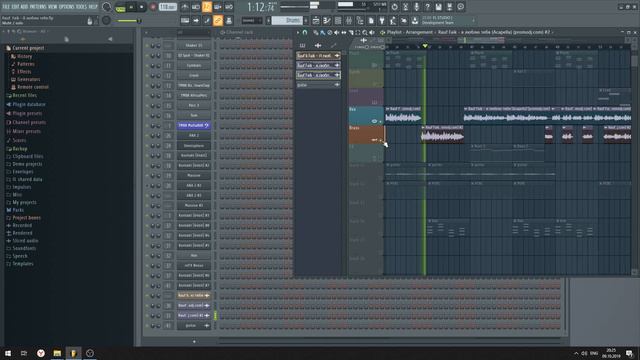
Task: Click FL Studio taskbar icon
Action: (73, 353)
